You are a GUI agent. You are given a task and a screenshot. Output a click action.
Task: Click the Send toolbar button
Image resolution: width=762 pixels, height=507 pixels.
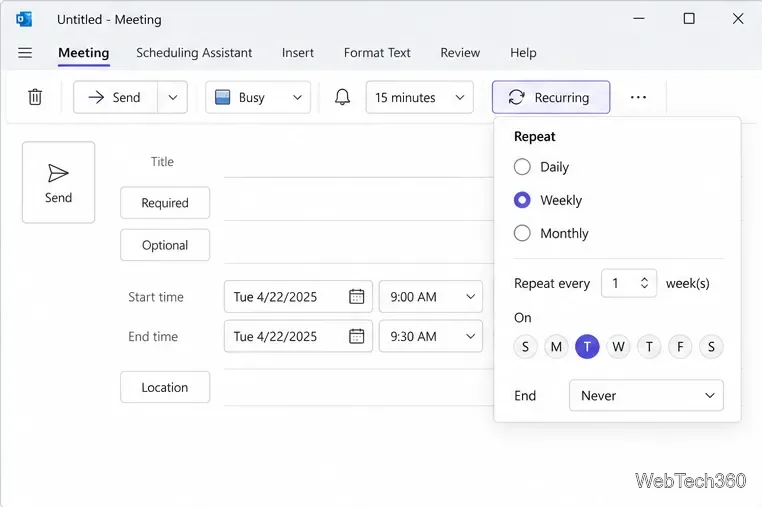coord(116,97)
